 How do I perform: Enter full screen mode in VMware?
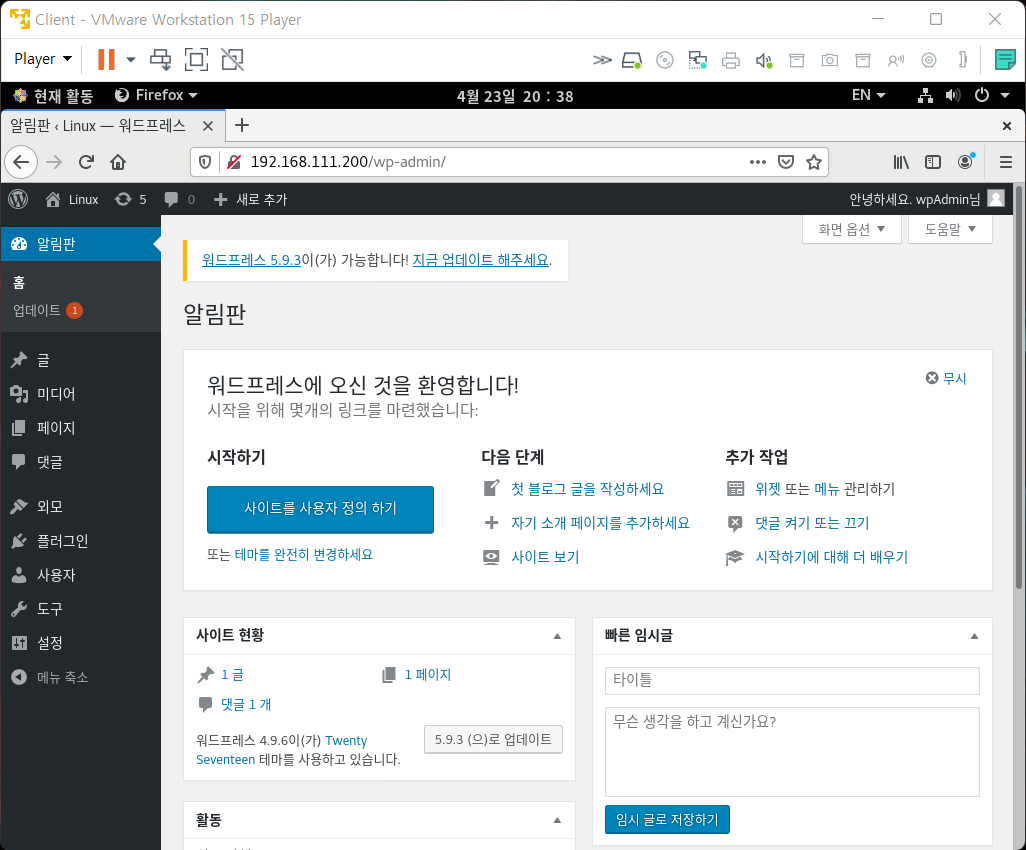(x=196, y=60)
